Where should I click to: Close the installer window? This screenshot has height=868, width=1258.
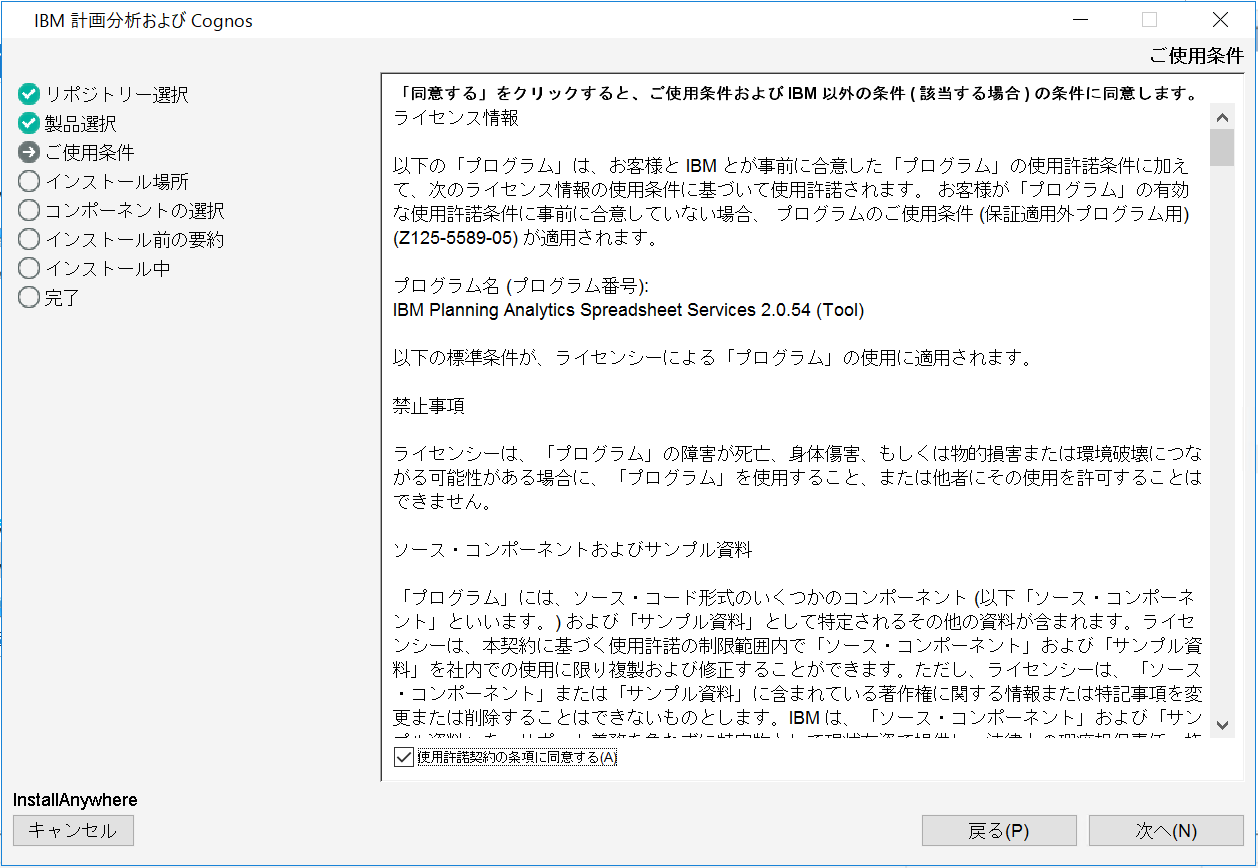click(x=1220, y=20)
